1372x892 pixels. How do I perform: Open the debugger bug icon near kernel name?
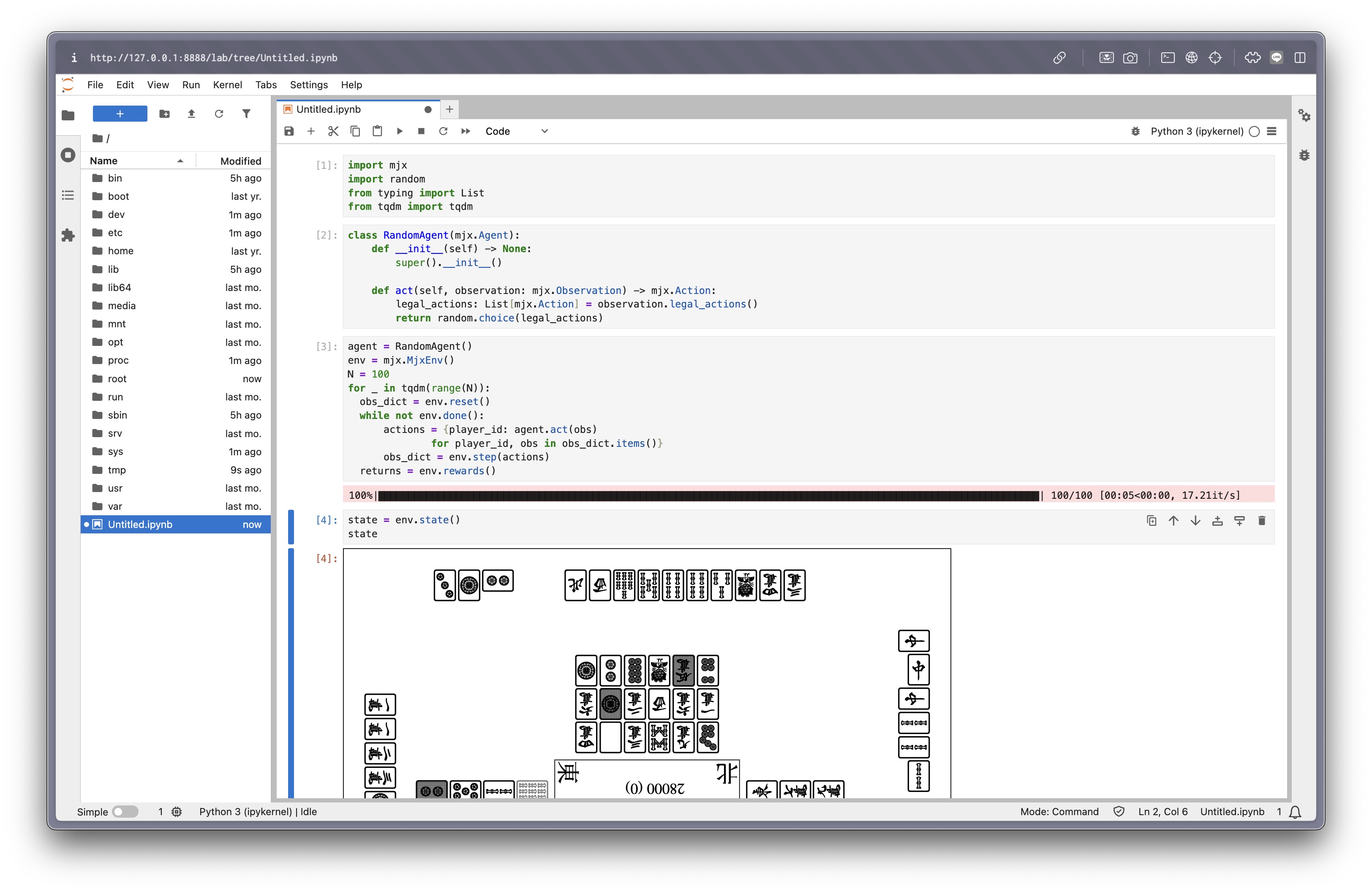(x=1135, y=131)
